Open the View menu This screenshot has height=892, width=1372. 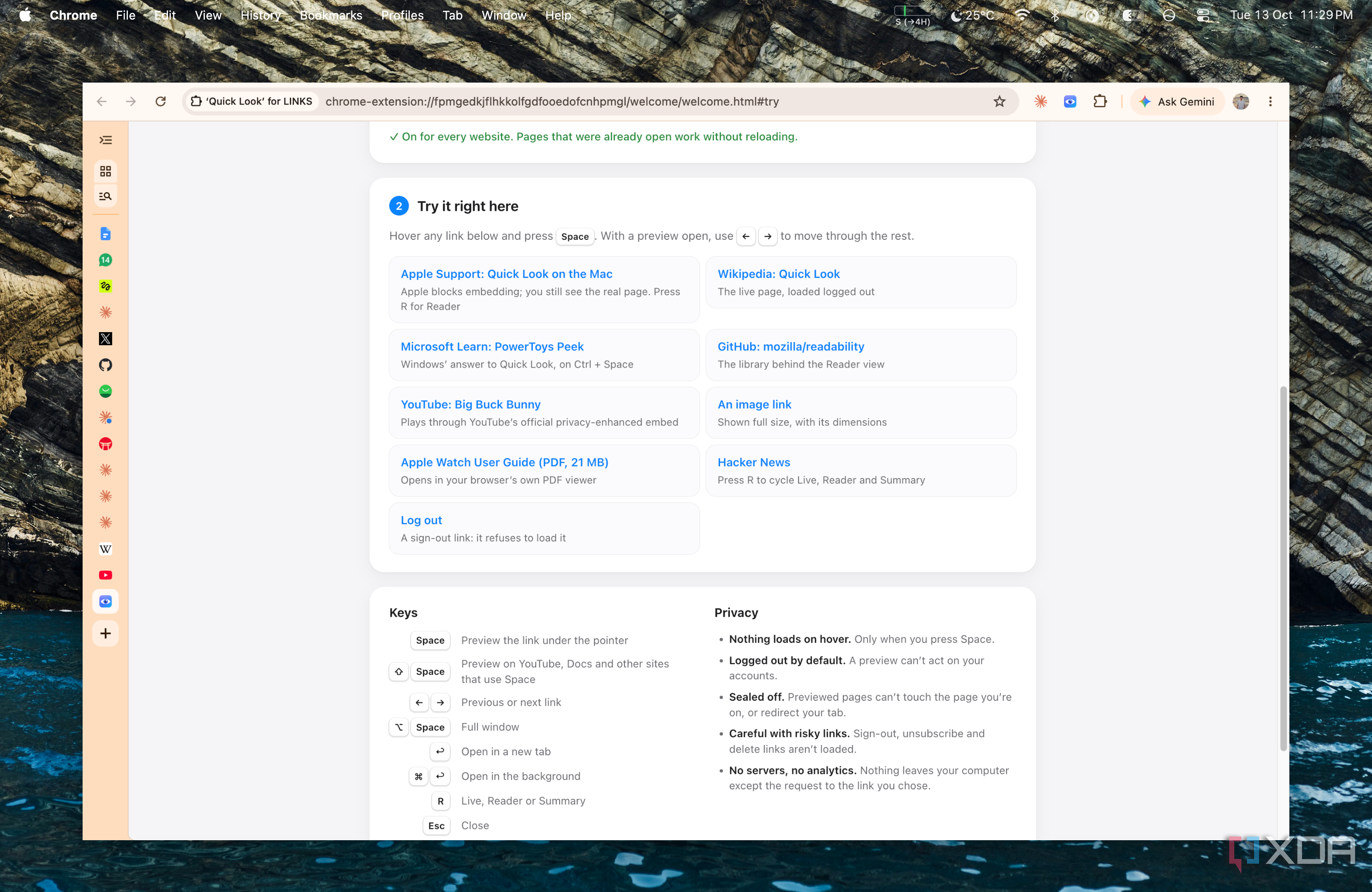(208, 15)
